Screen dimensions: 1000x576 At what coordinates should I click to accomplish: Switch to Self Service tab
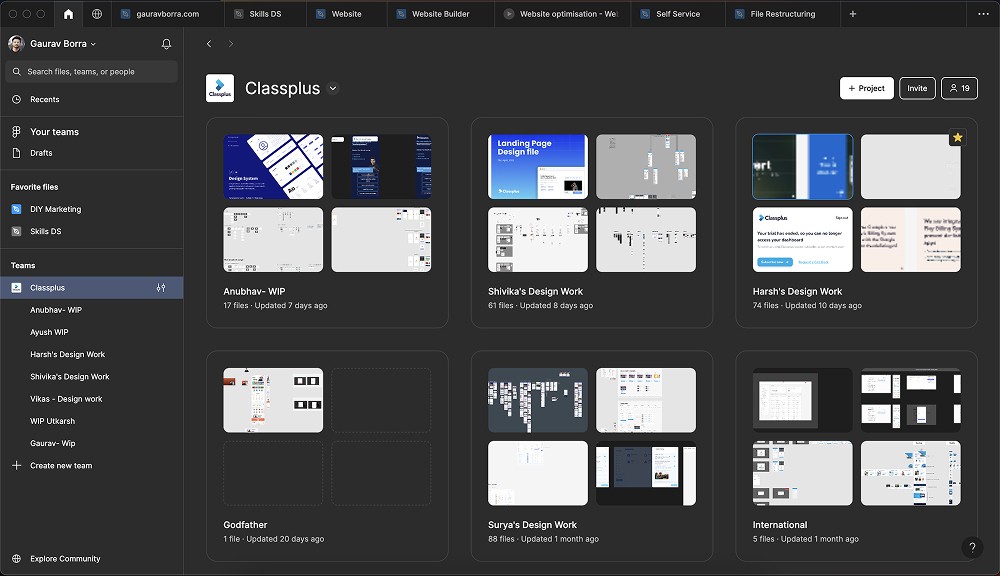[x=678, y=13]
